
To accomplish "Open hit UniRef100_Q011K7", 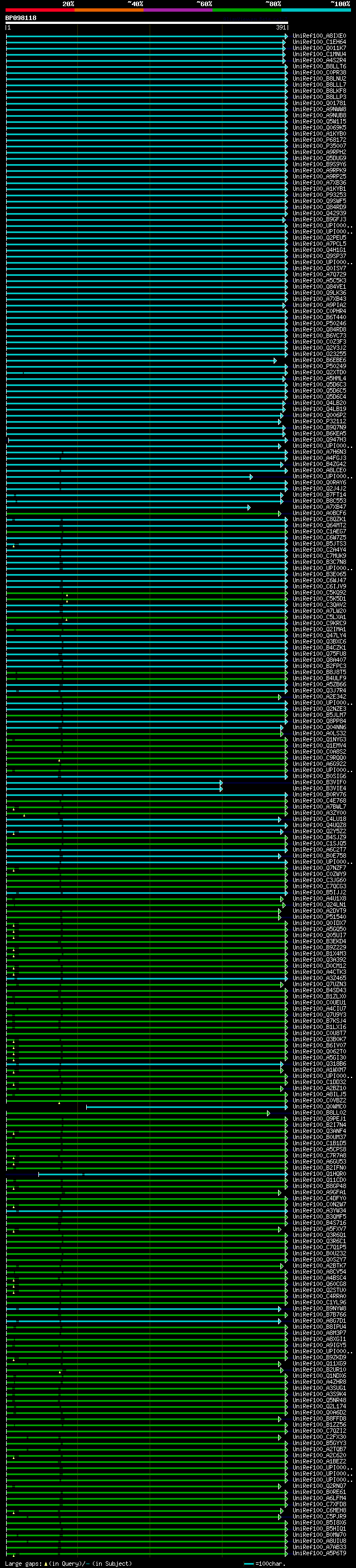I will (319, 48).
